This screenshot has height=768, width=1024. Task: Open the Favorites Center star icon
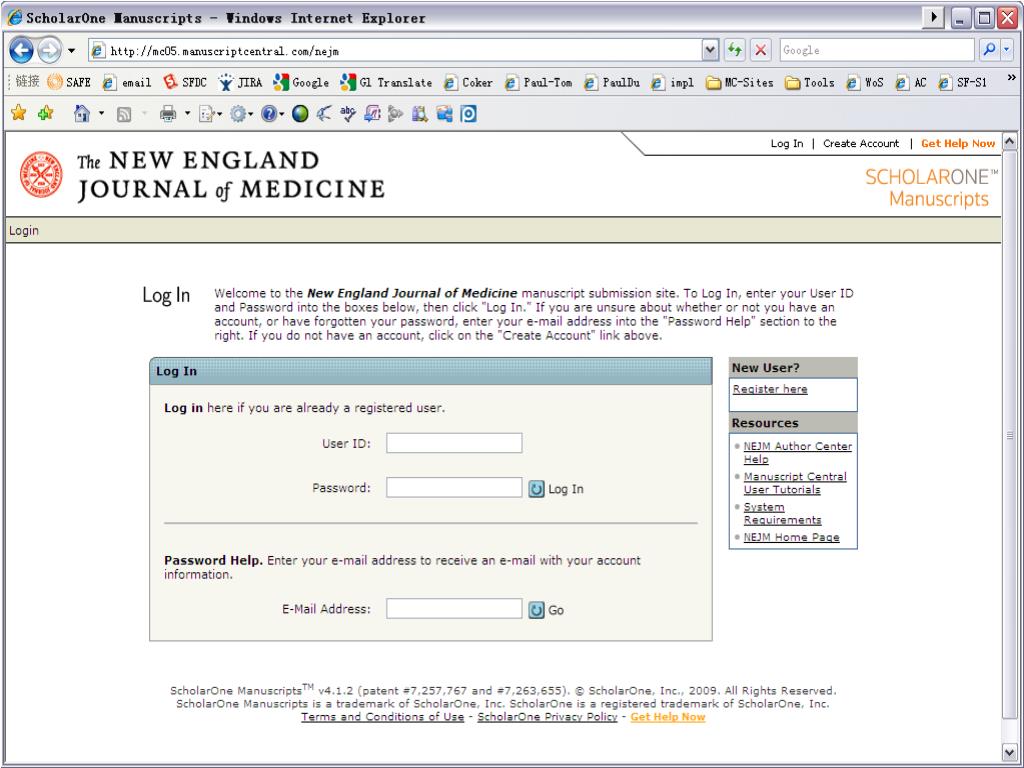(x=19, y=114)
